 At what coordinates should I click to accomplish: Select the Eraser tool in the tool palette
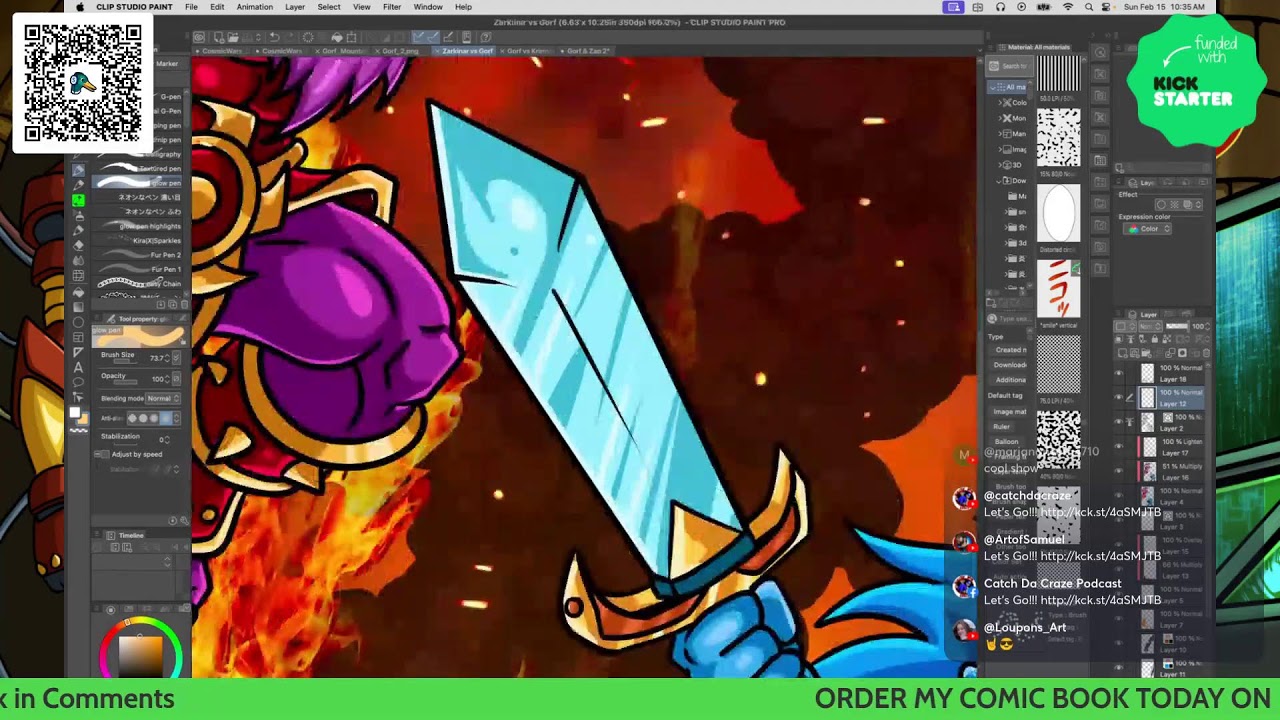click(79, 245)
